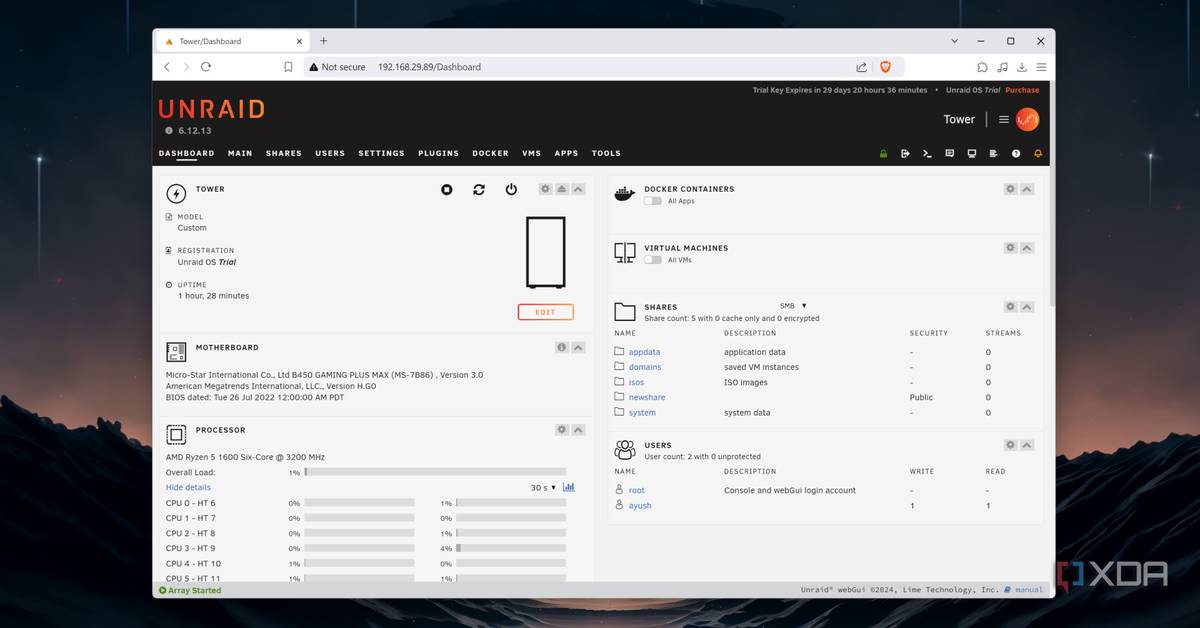1200x628 pixels.
Task: Collapse the Motherboard panel with its chevron
Action: (578, 348)
